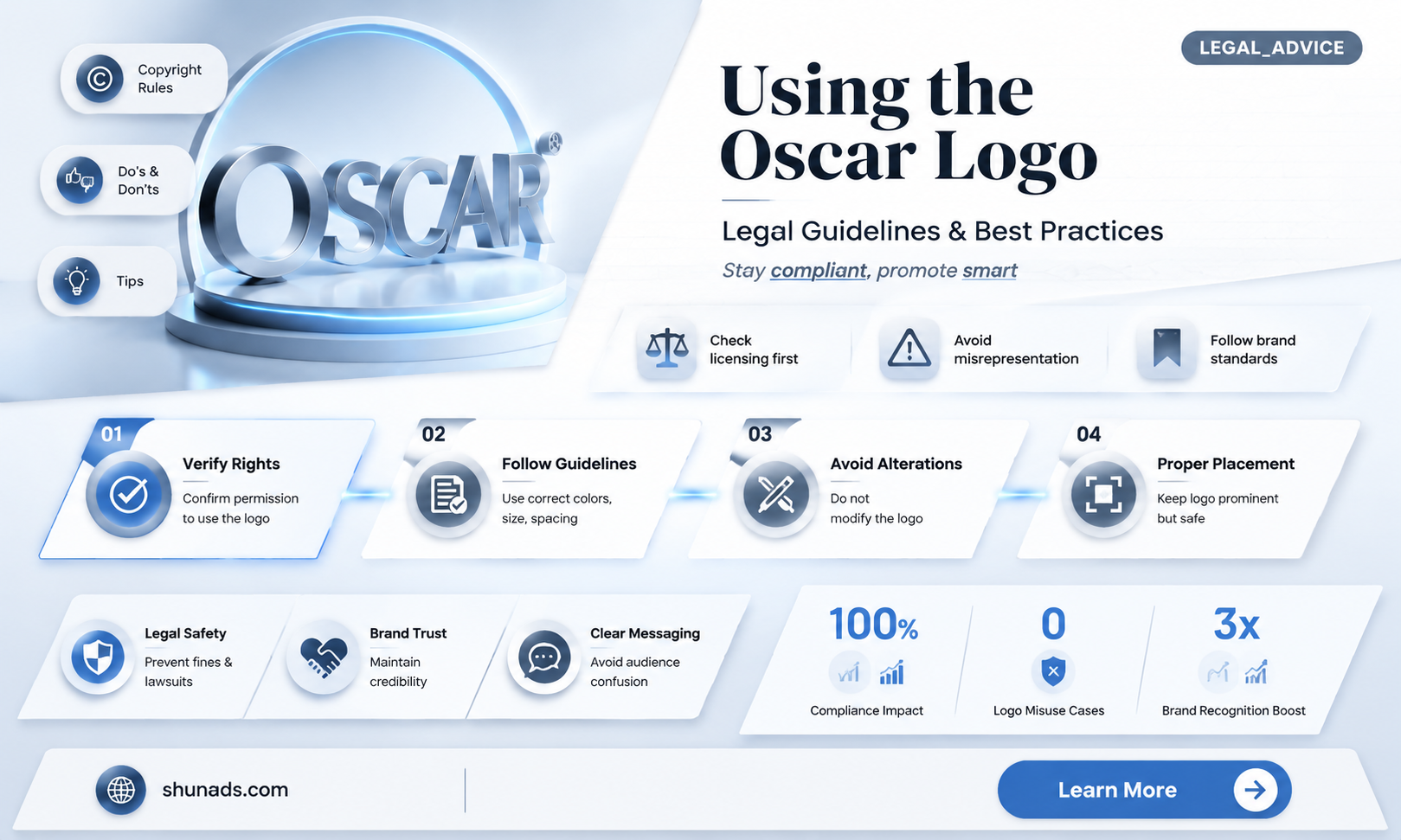The width and height of the screenshot is (1401, 840).
Task: Click the Logo Misuse Cases label
Action: [x=1049, y=710]
